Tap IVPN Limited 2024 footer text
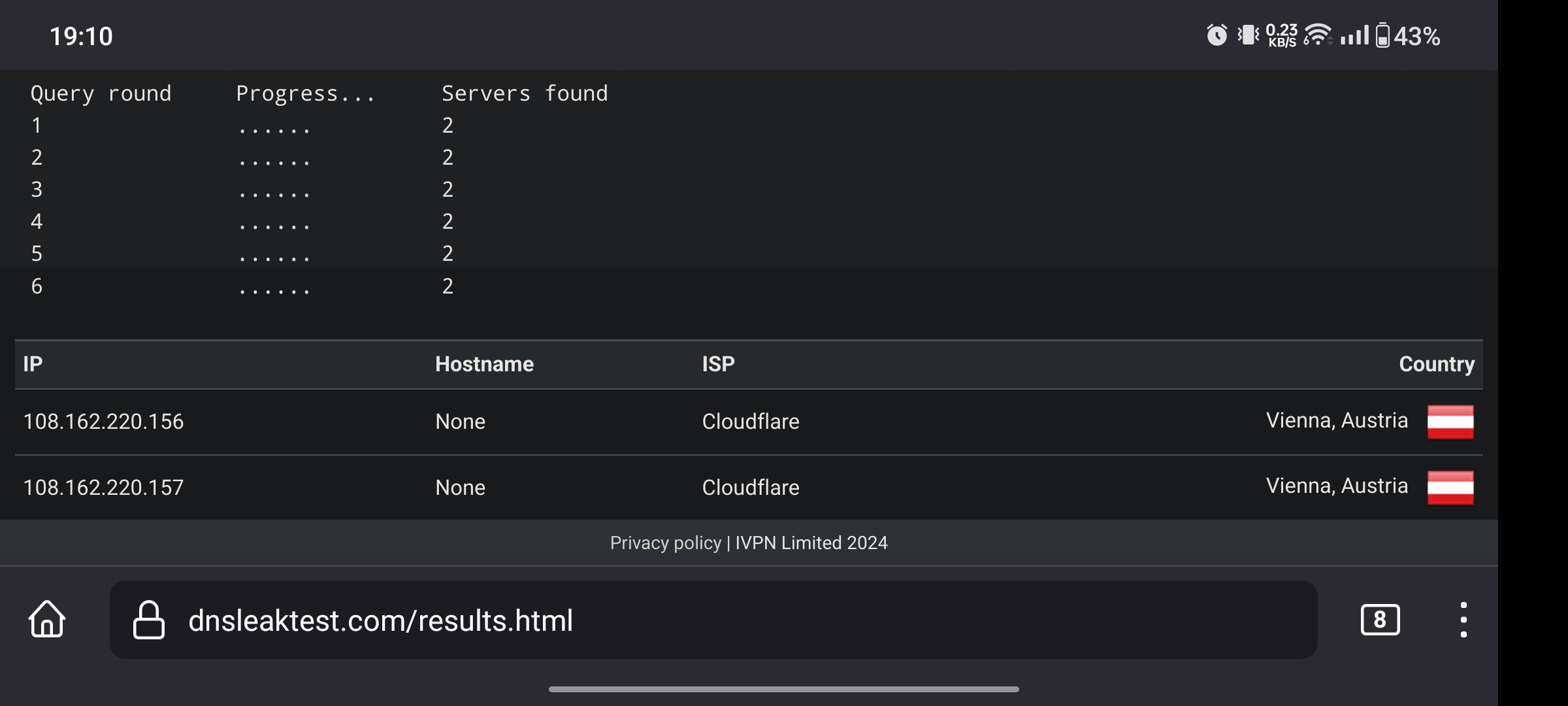The height and width of the screenshot is (706, 1568). click(x=811, y=543)
